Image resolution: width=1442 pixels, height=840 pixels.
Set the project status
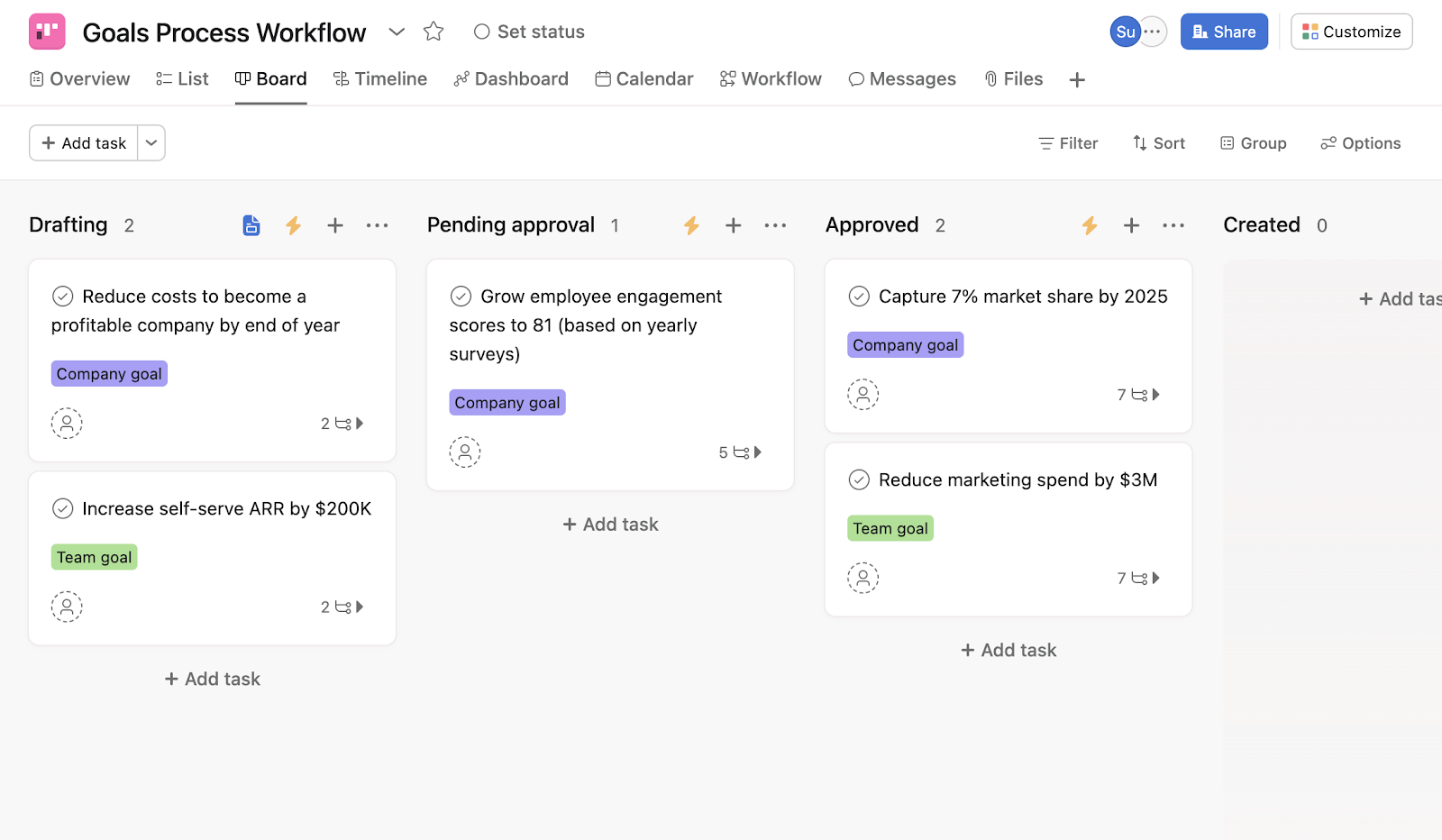tap(529, 32)
